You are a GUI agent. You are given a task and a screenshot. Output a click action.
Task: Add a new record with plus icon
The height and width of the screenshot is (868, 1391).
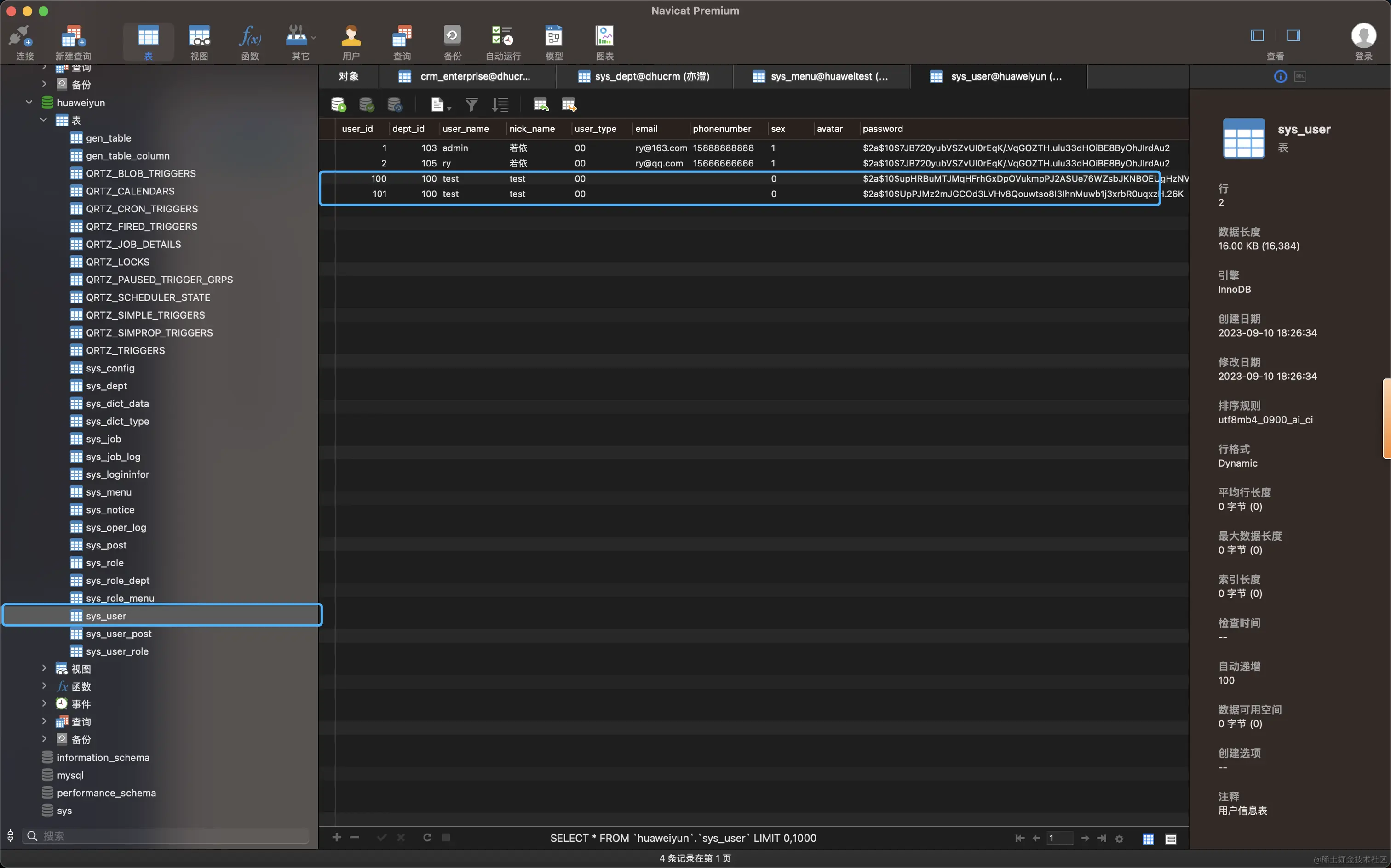pos(337,838)
